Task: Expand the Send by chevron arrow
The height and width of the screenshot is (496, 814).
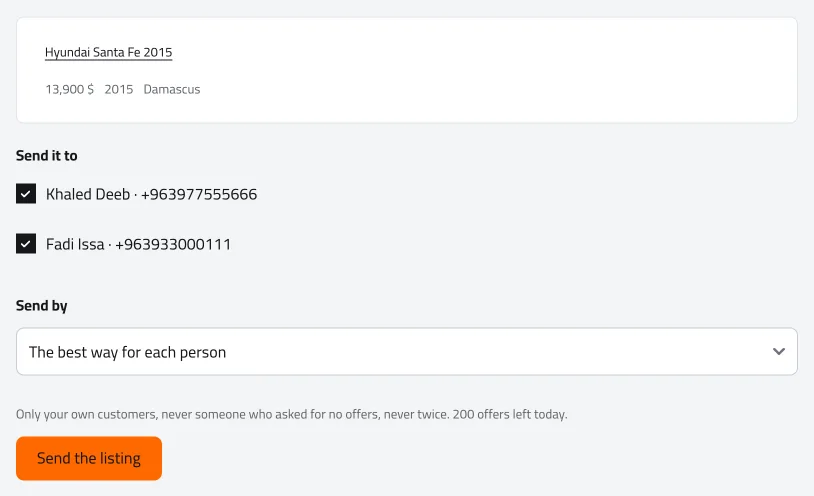Action: pos(779,352)
